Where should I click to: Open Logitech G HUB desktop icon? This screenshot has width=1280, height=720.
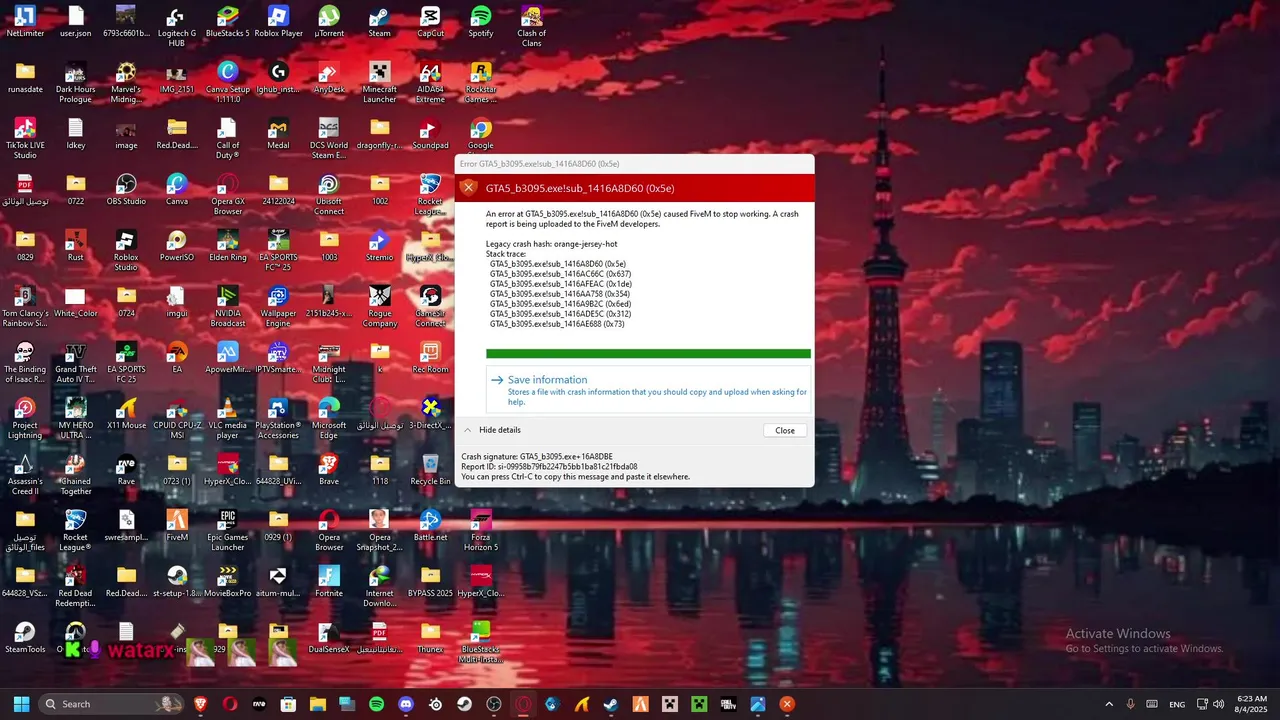[176, 26]
